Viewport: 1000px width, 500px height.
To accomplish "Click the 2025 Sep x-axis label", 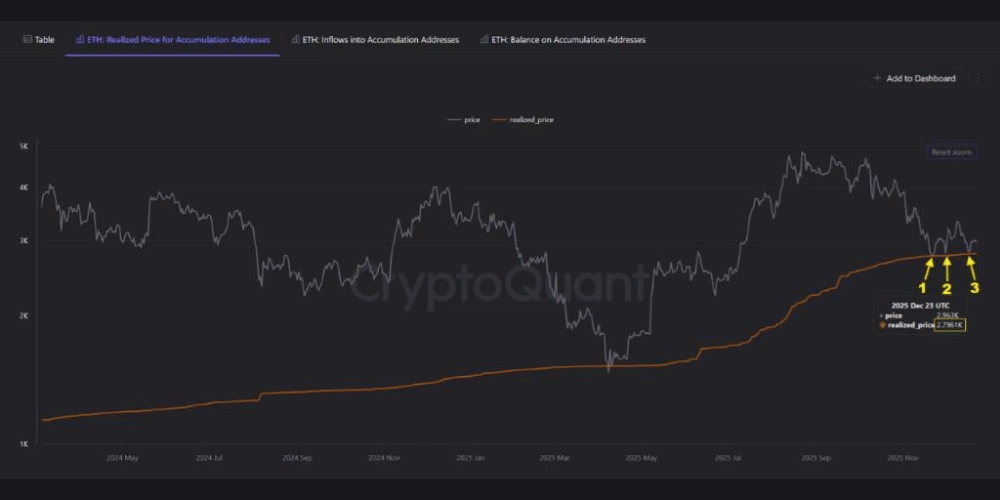I will pyautogui.click(x=817, y=458).
